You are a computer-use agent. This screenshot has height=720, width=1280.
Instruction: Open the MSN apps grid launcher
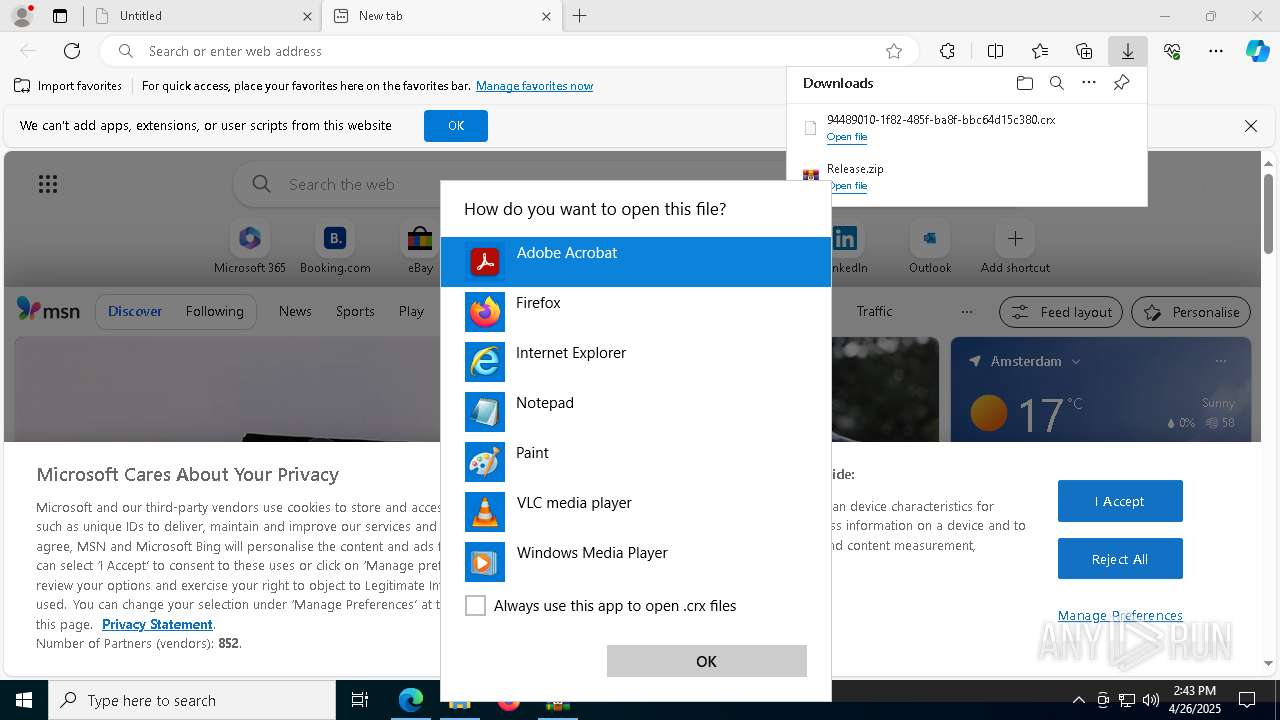coord(48,184)
